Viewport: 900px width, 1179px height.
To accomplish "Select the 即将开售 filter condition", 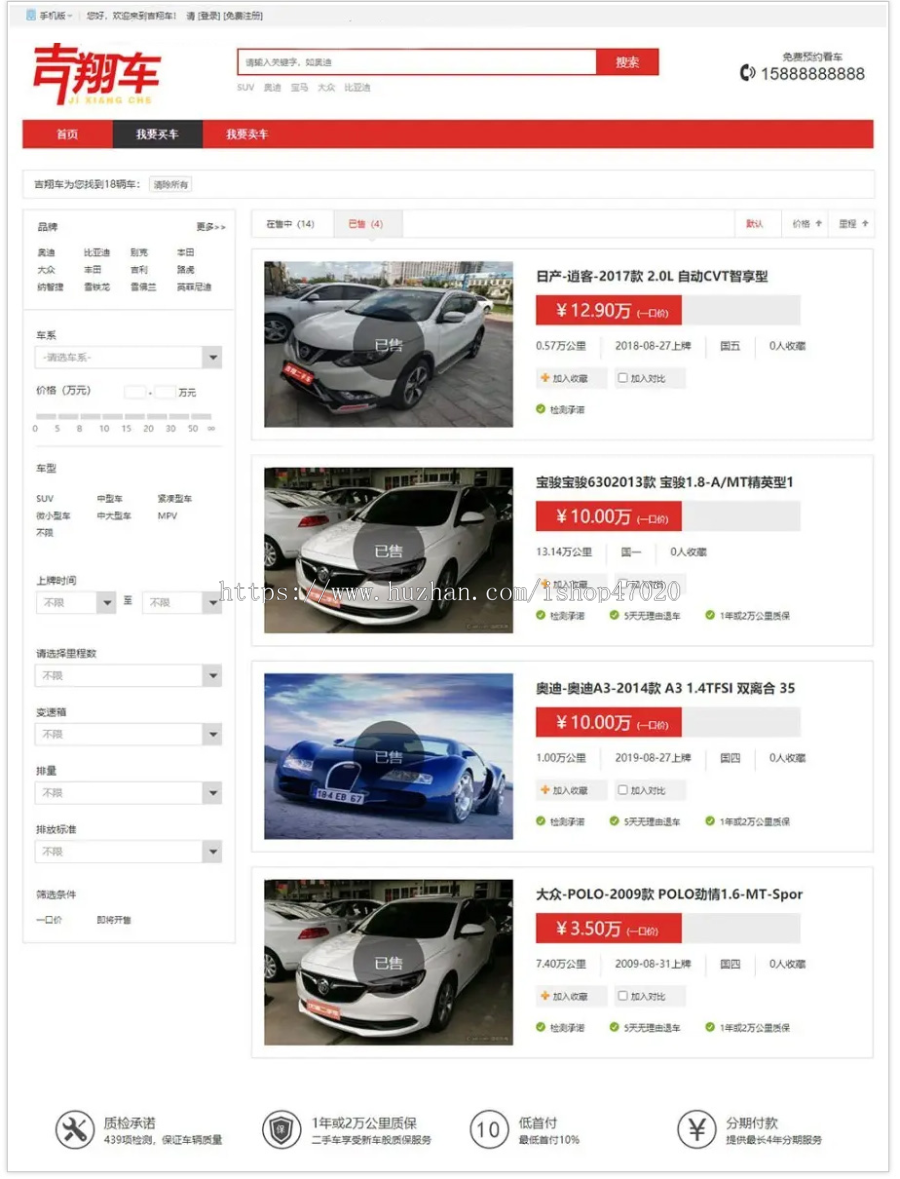I will (114, 919).
